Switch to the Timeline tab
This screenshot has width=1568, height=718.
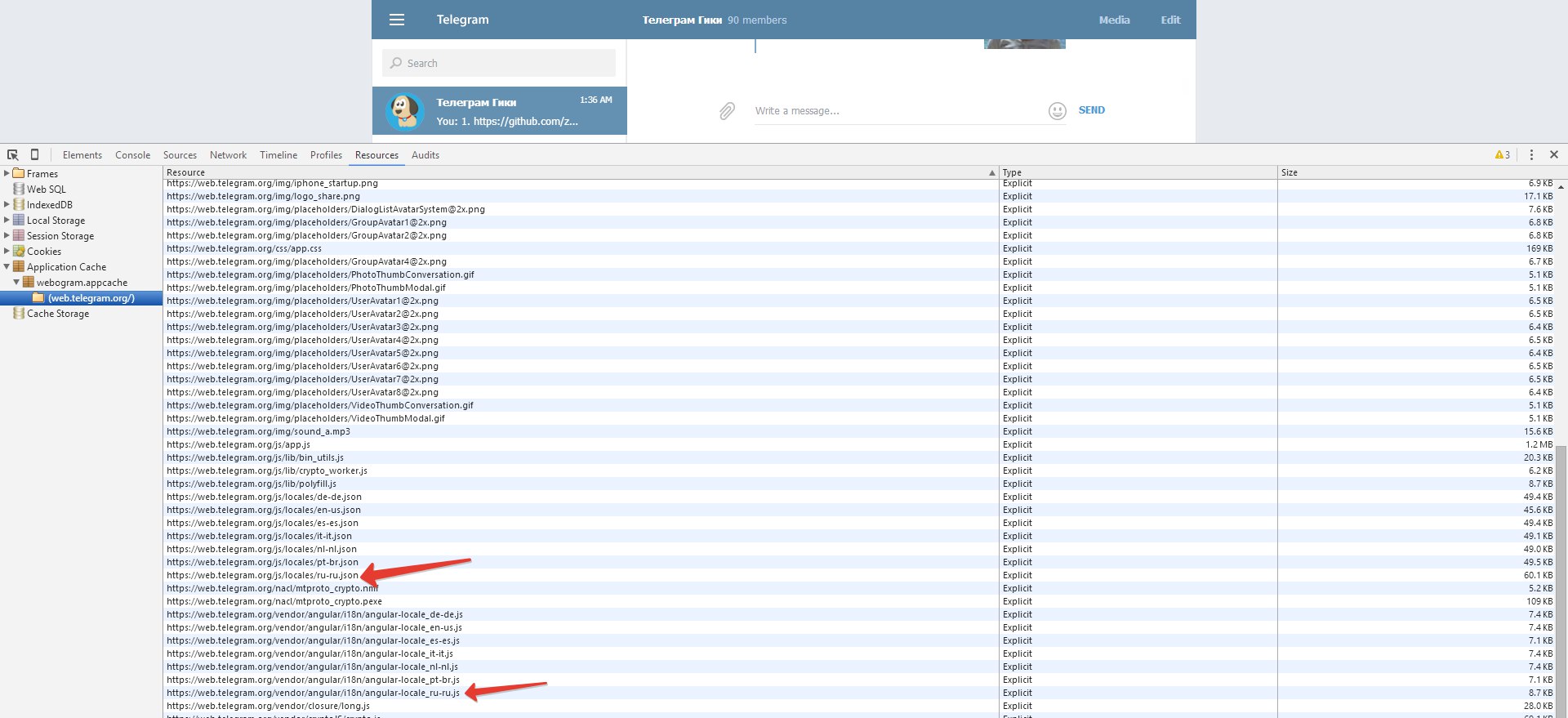(x=278, y=155)
